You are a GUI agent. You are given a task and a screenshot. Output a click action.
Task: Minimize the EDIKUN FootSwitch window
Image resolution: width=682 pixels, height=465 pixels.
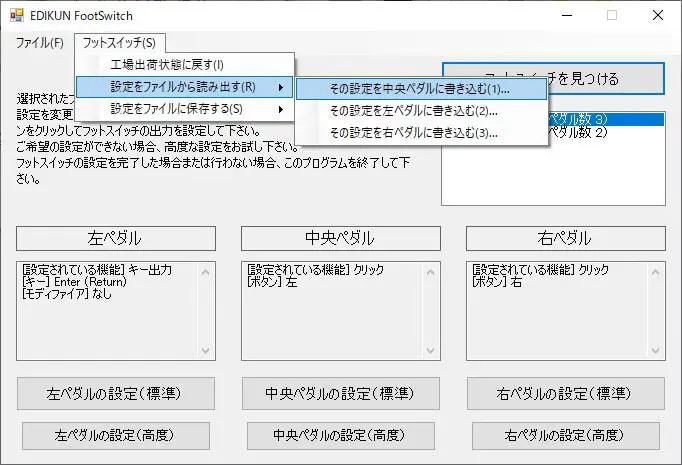tap(567, 15)
